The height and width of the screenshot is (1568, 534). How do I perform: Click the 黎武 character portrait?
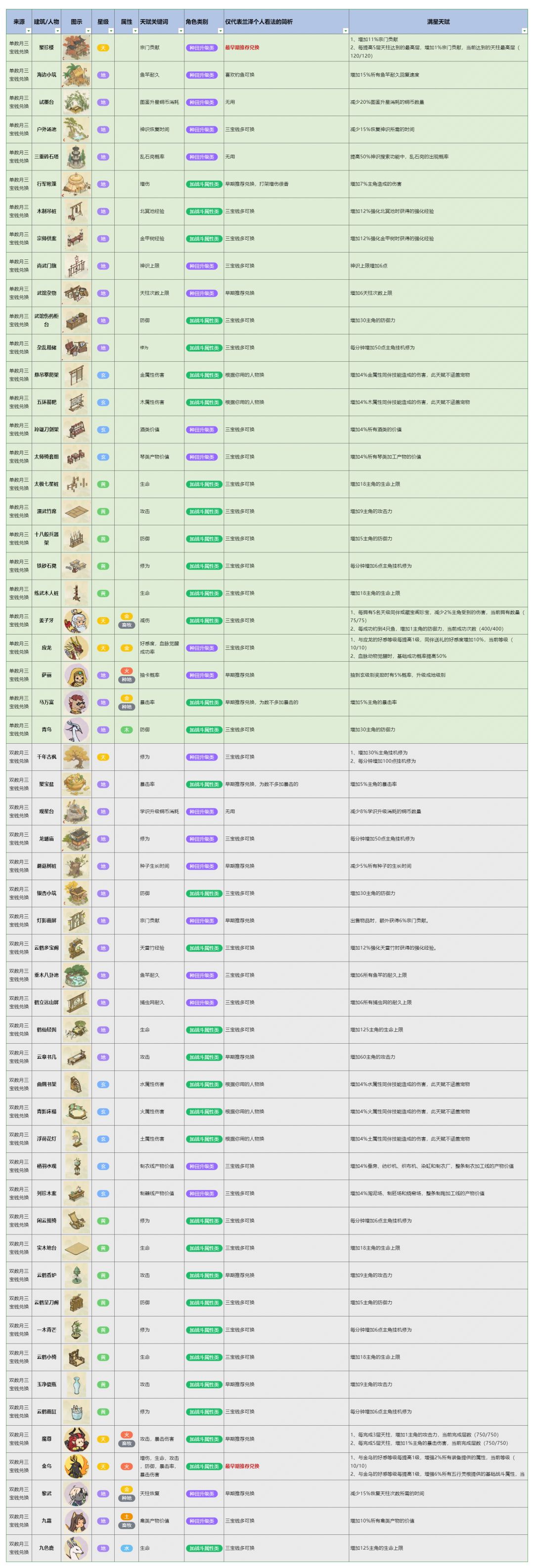(76, 1494)
